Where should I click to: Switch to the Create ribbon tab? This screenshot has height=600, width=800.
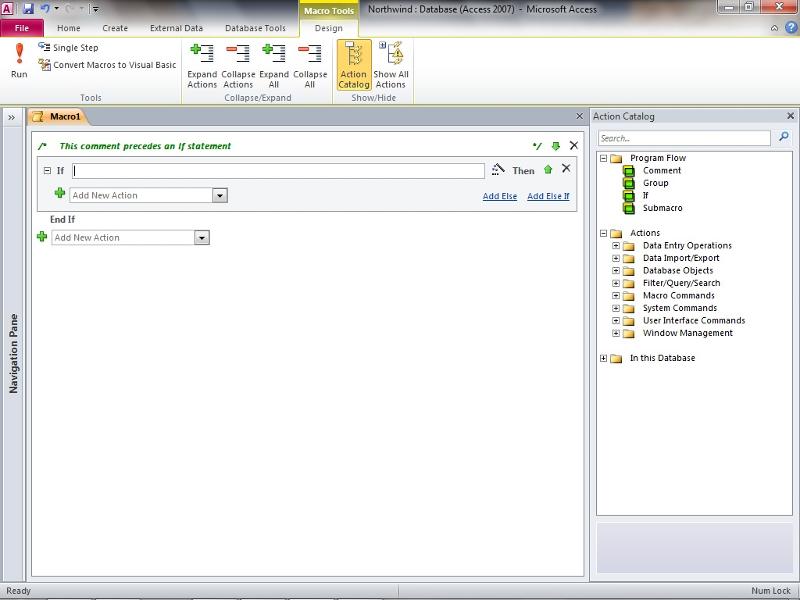(x=115, y=28)
